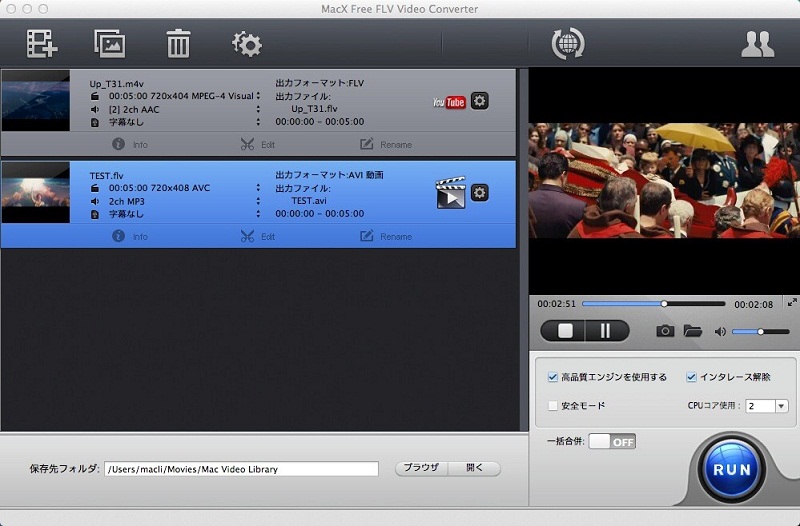Open the snapshot folder icon
Image resolution: width=800 pixels, height=526 pixels.
[x=692, y=331]
